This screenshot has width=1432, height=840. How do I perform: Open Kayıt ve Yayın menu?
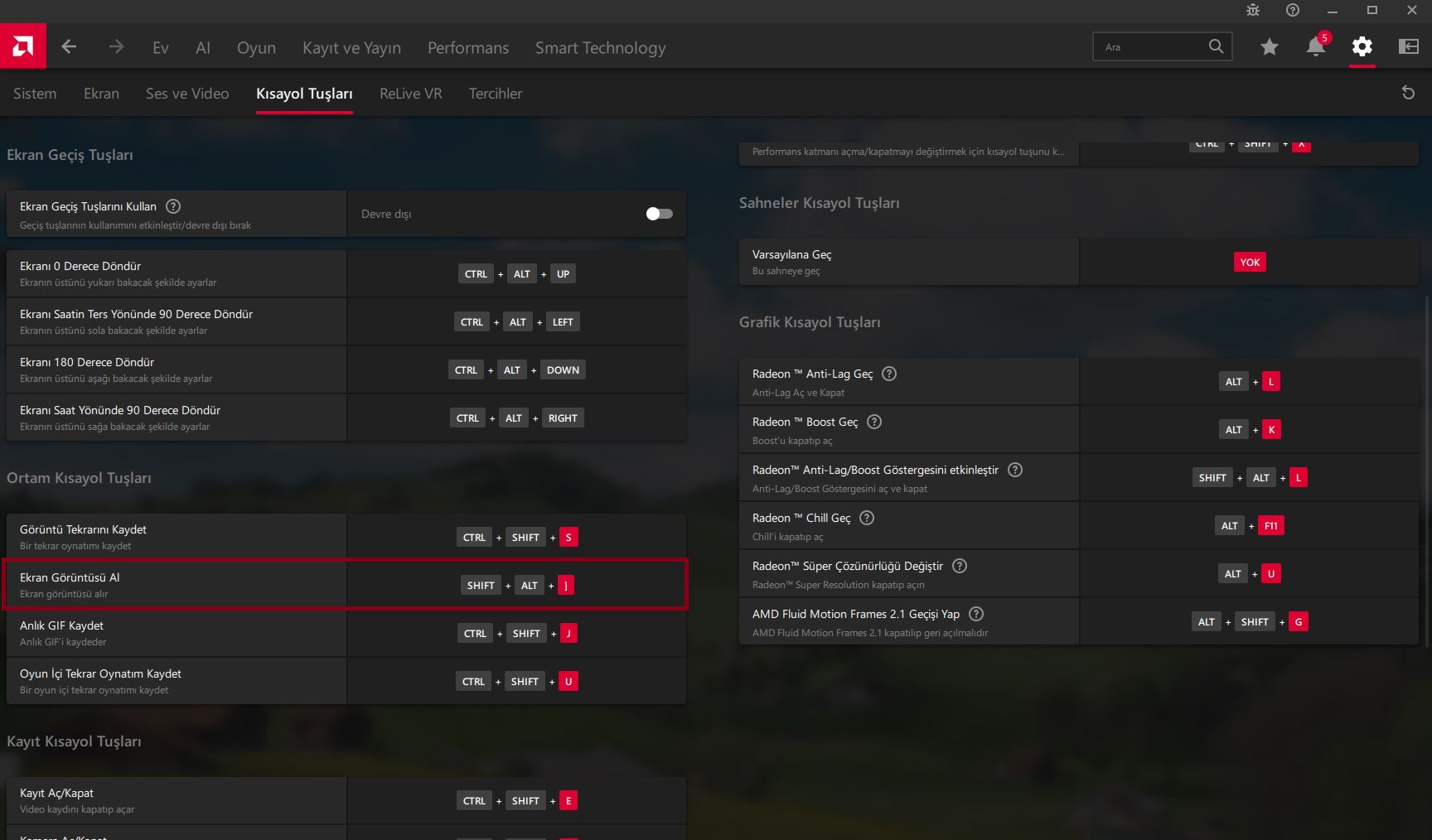tap(351, 47)
